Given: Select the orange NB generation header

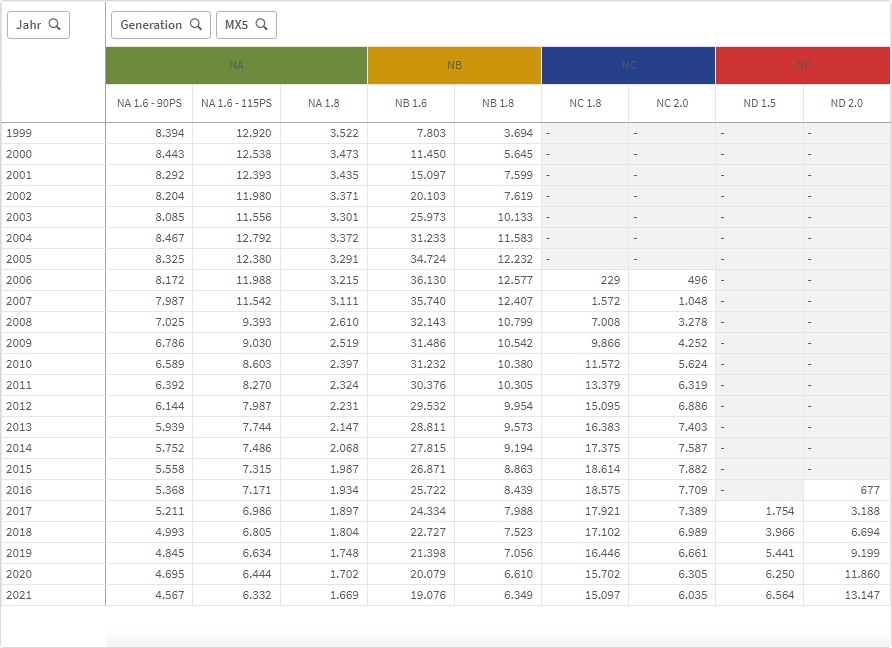Looking at the screenshot, I should [454, 65].
